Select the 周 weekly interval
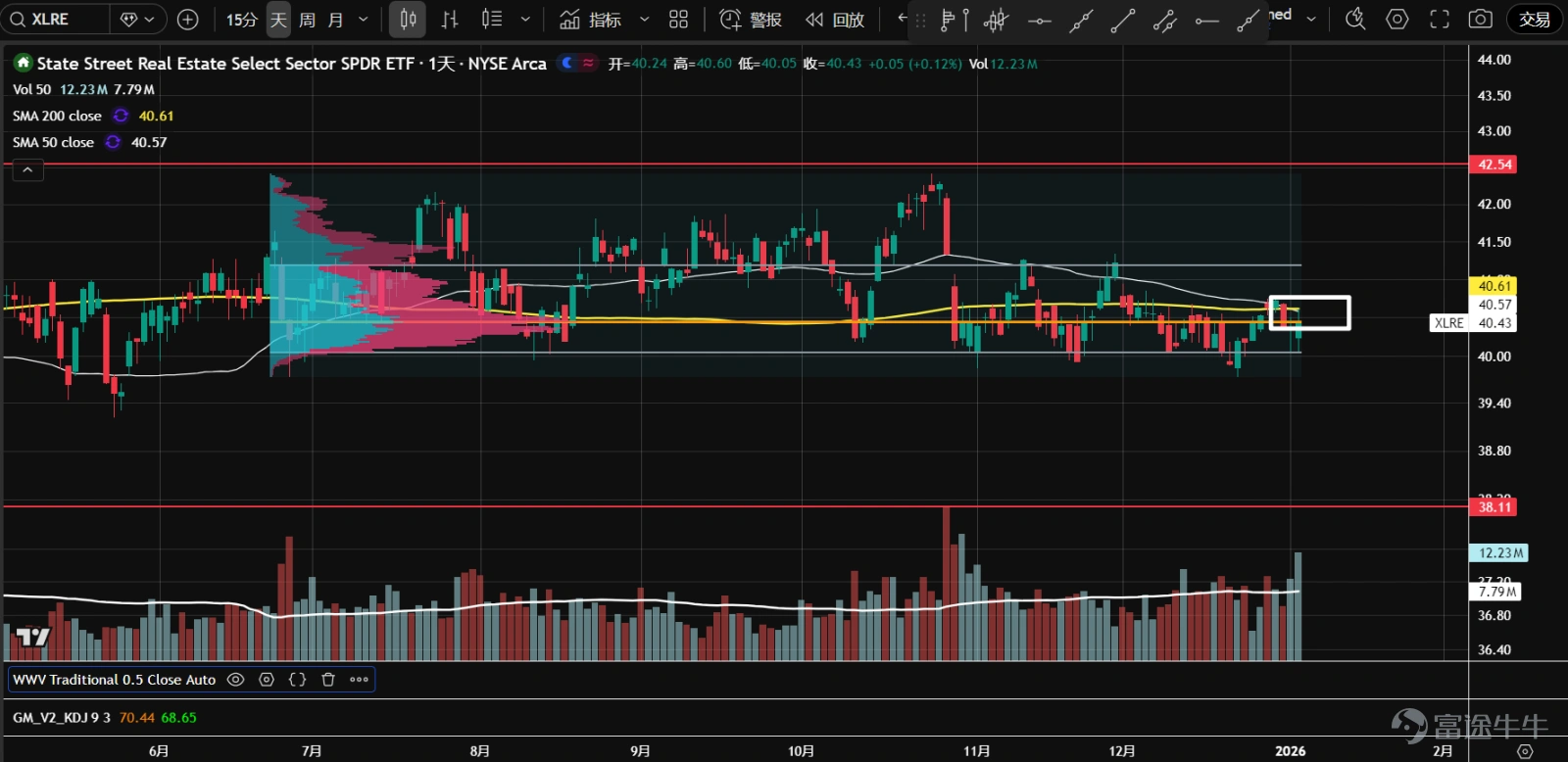Image resolution: width=1568 pixels, height=762 pixels. coord(307,19)
